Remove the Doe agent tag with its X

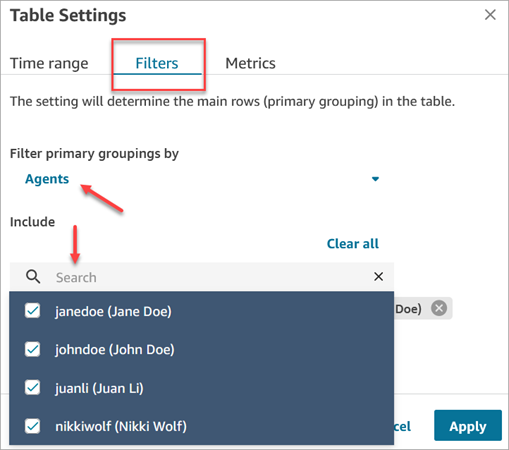(x=439, y=308)
